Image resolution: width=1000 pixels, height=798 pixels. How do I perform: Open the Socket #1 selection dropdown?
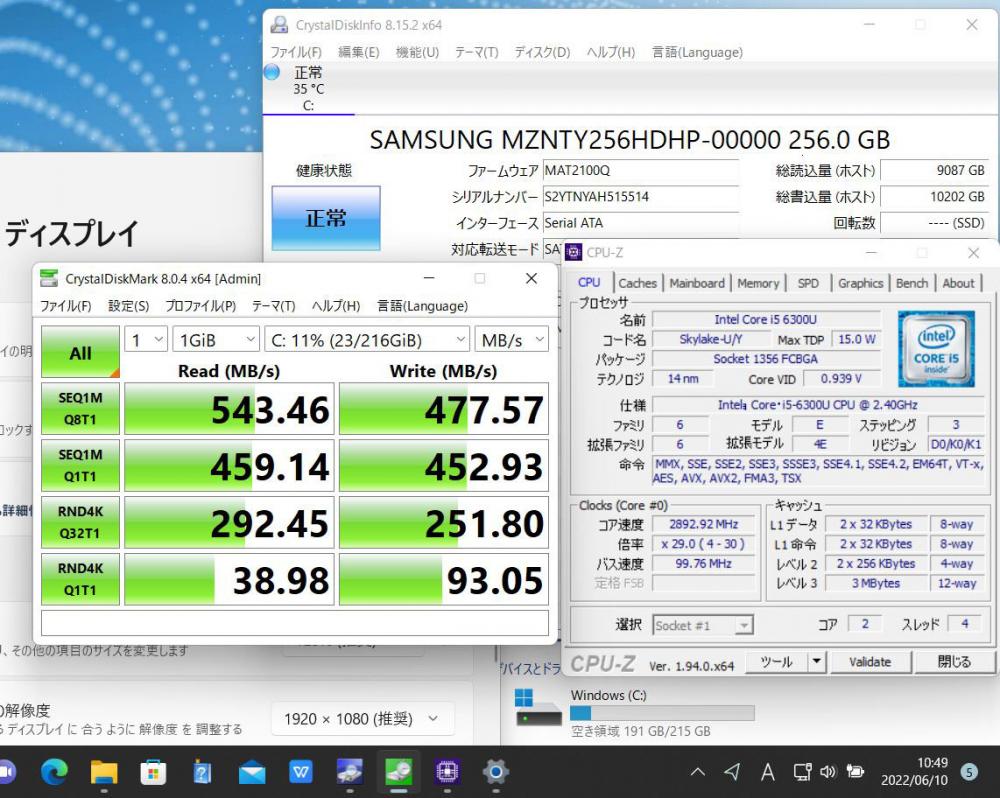(703, 625)
